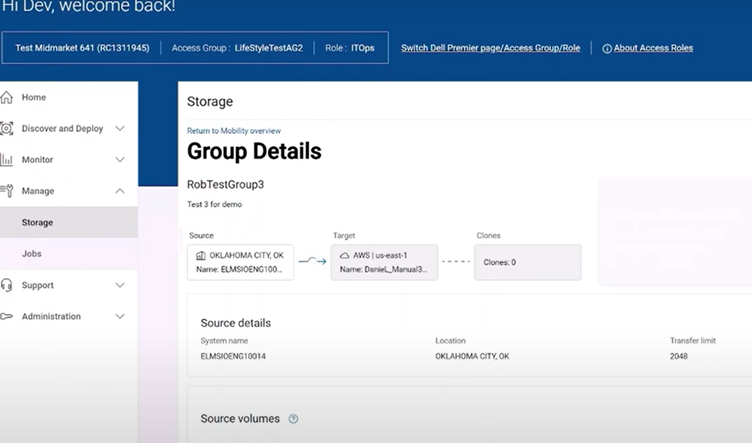This screenshot has height=443, width=752.
Task: Click the info icon beside About Access Roles
Action: [607, 48]
